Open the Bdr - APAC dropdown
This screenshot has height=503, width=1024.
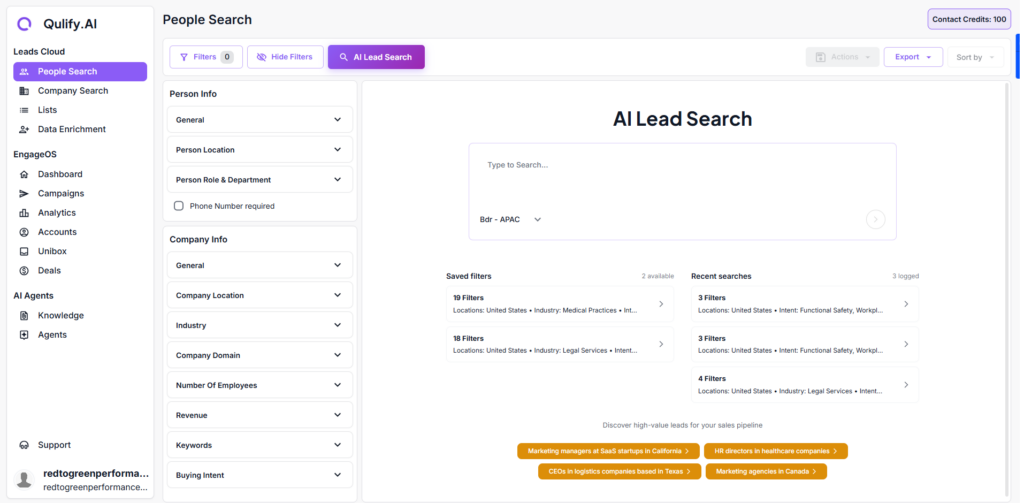(511, 219)
